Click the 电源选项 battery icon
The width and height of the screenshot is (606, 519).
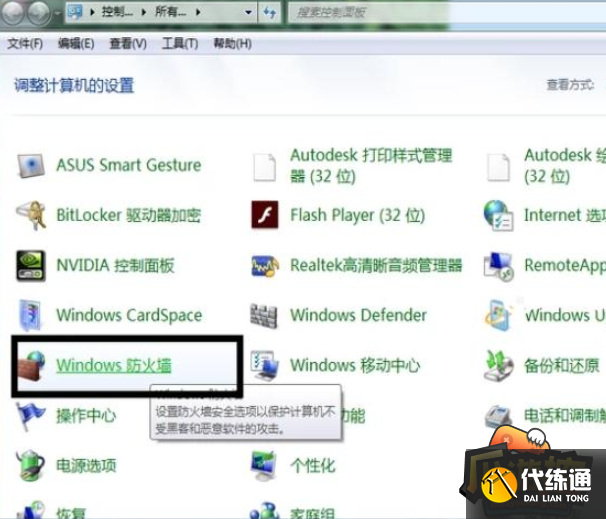pos(30,465)
